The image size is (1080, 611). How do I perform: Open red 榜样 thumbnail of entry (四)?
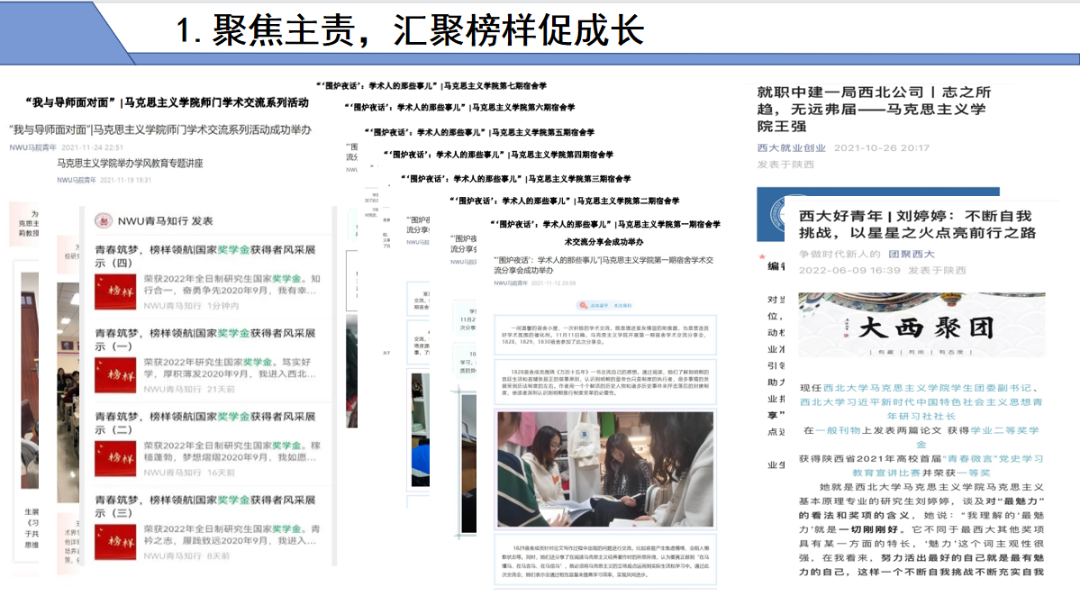point(115,291)
